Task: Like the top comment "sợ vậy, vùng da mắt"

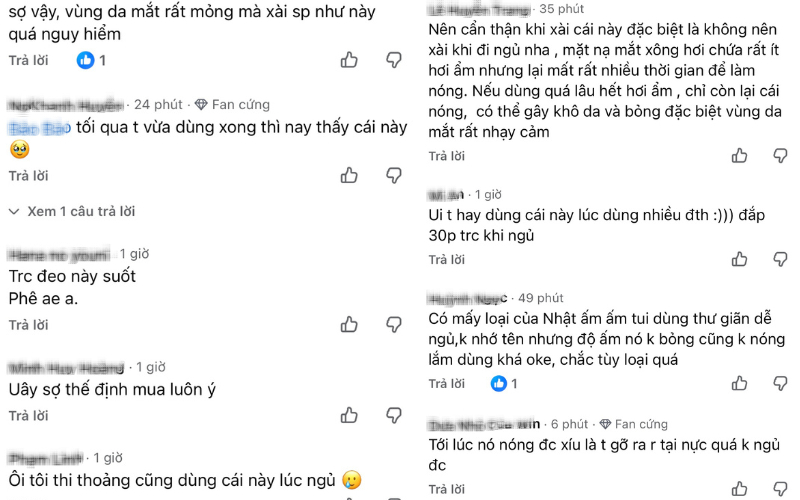Action: coord(349,60)
